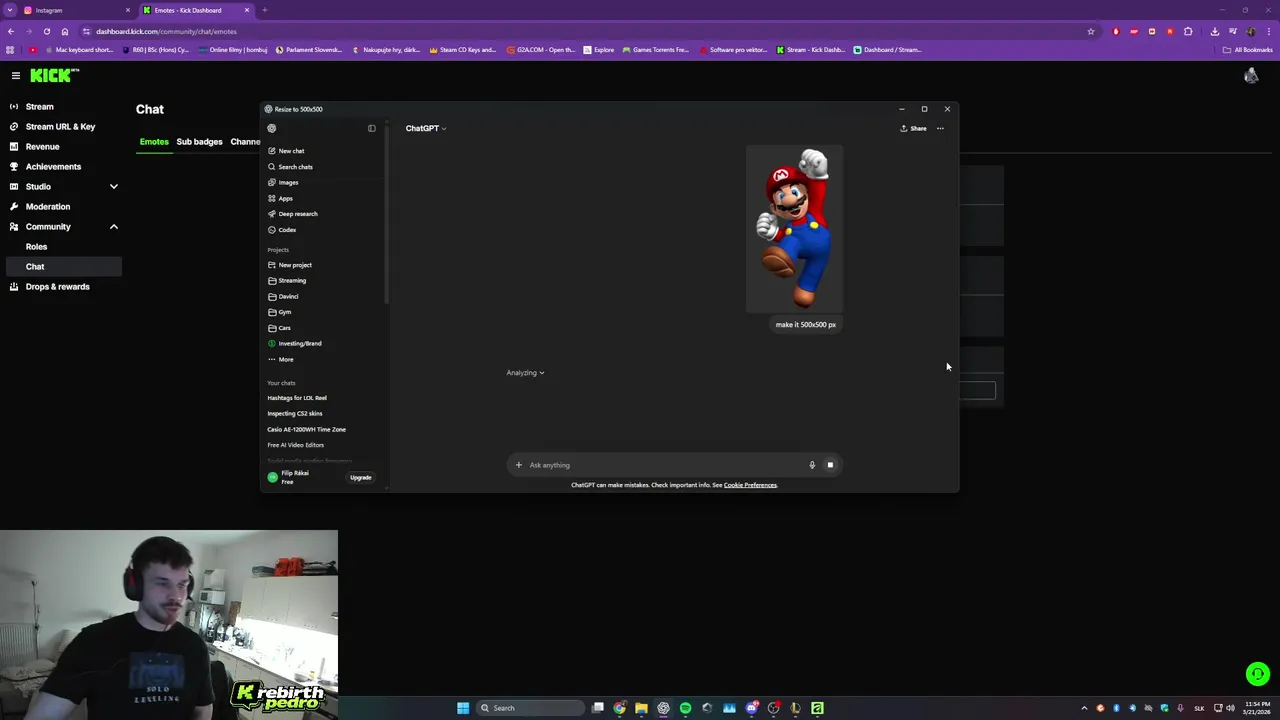Select Chat under Community
Screen dimensions: 1280x720
[x=62, y=266]
